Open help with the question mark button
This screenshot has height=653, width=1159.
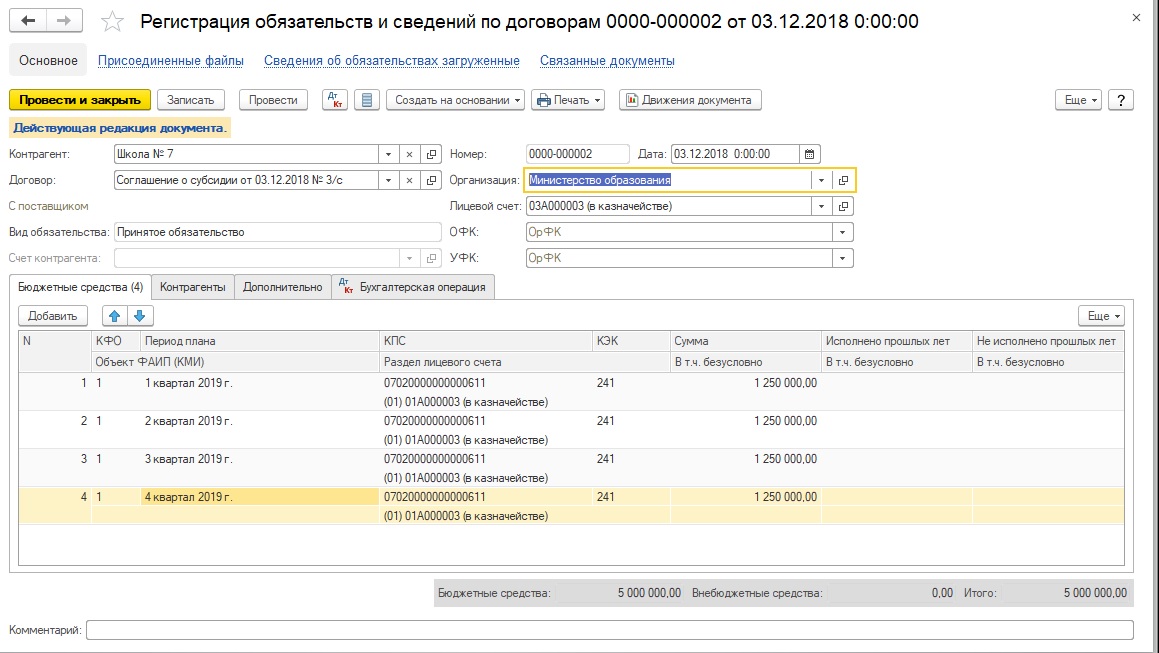click(x=1121, y=100)
